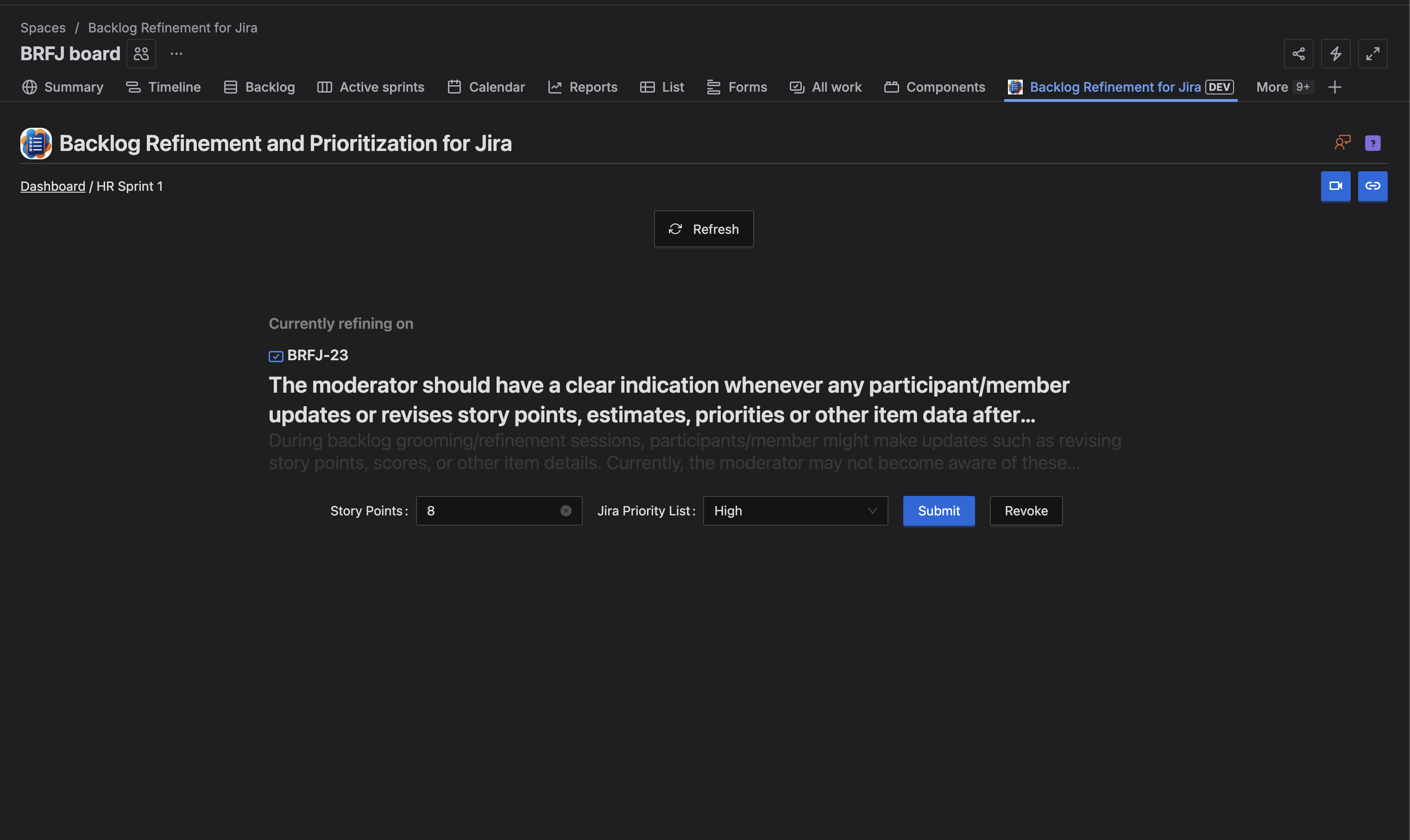This screenshot has width=1410, height=840.
Task: Expand the Jira Priority List dropdown
Action: (795, 511)
